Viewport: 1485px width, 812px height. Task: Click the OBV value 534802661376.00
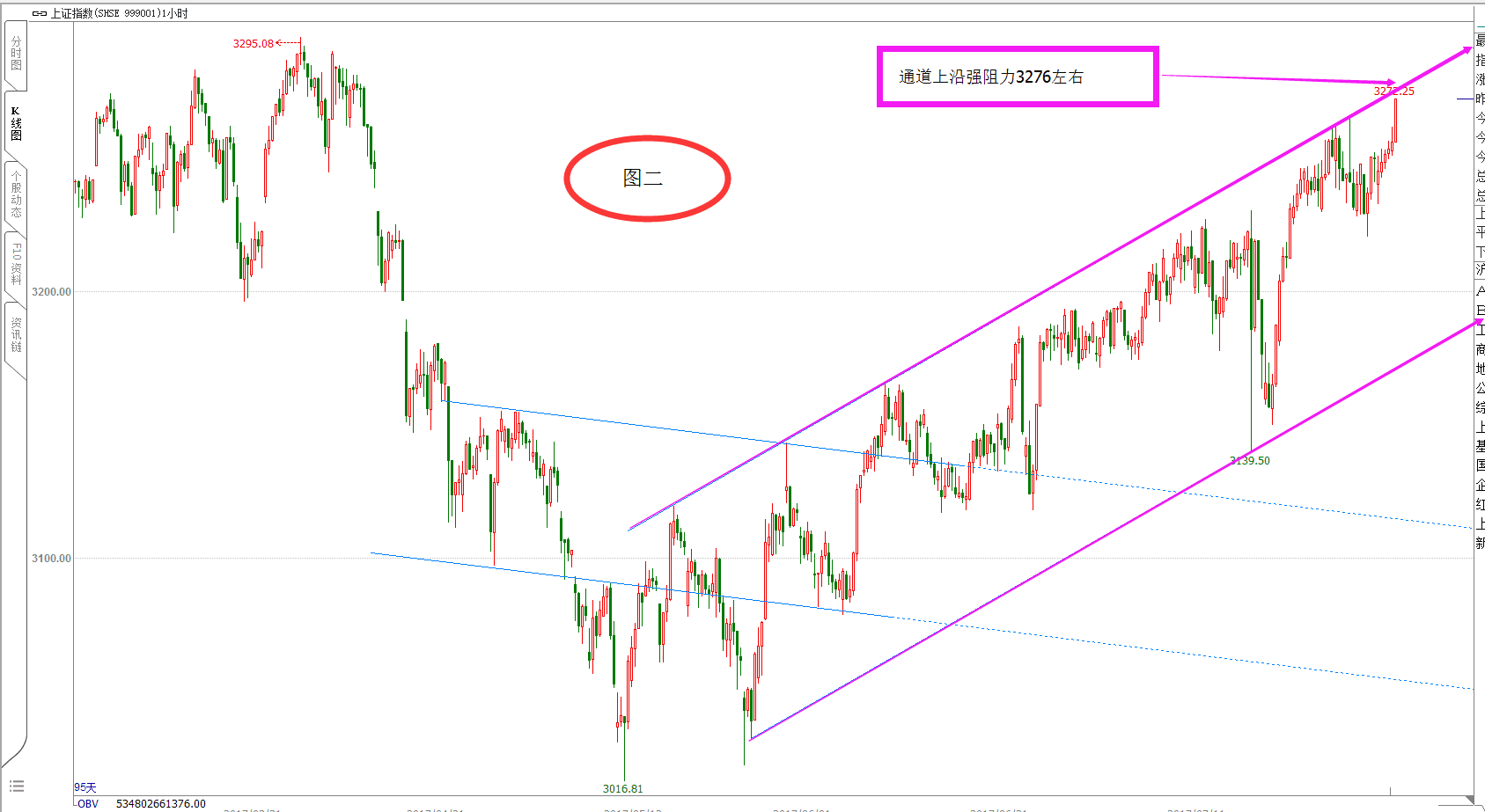coord(161,803)
